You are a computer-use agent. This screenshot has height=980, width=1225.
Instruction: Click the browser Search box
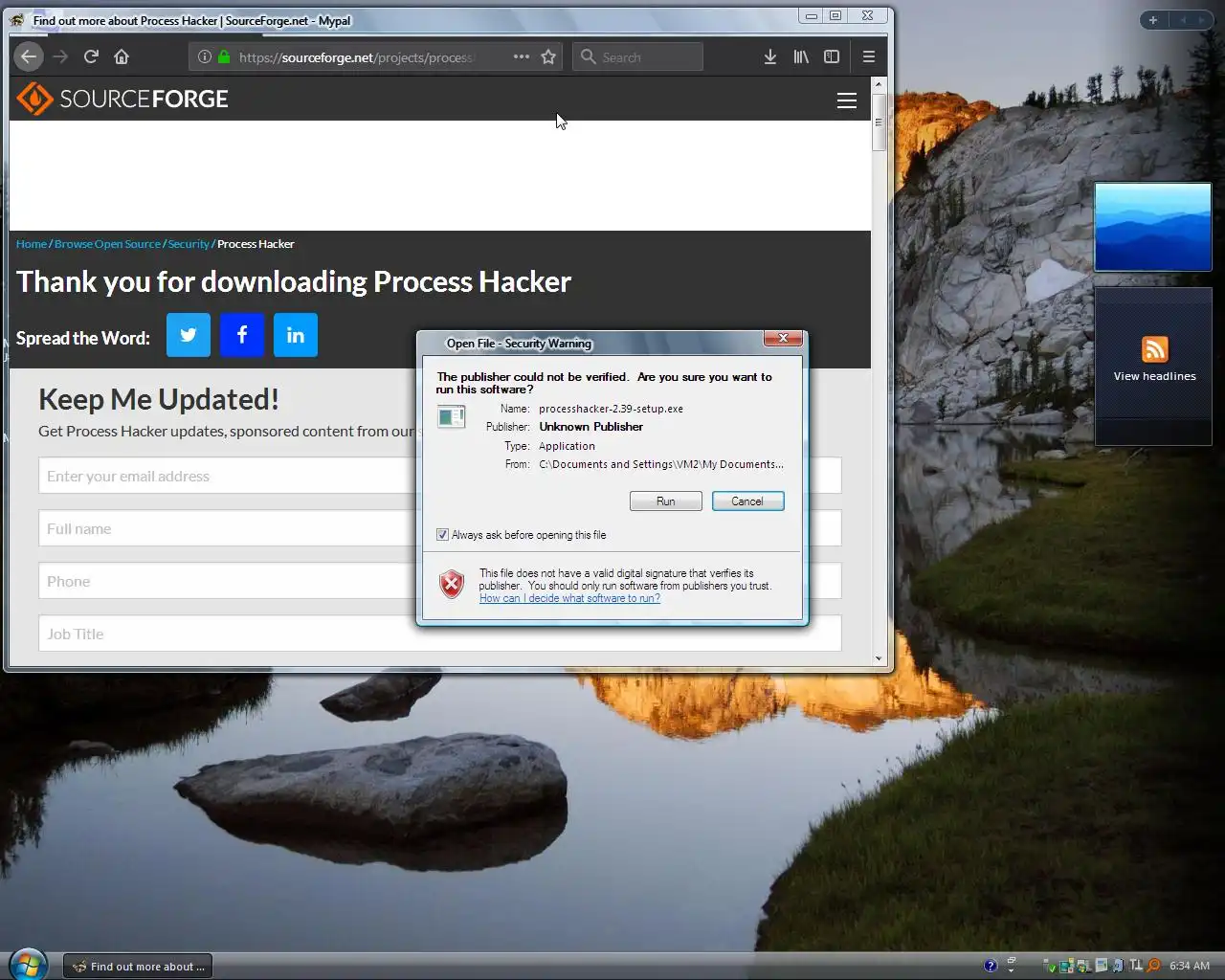(x=638, y=57)
